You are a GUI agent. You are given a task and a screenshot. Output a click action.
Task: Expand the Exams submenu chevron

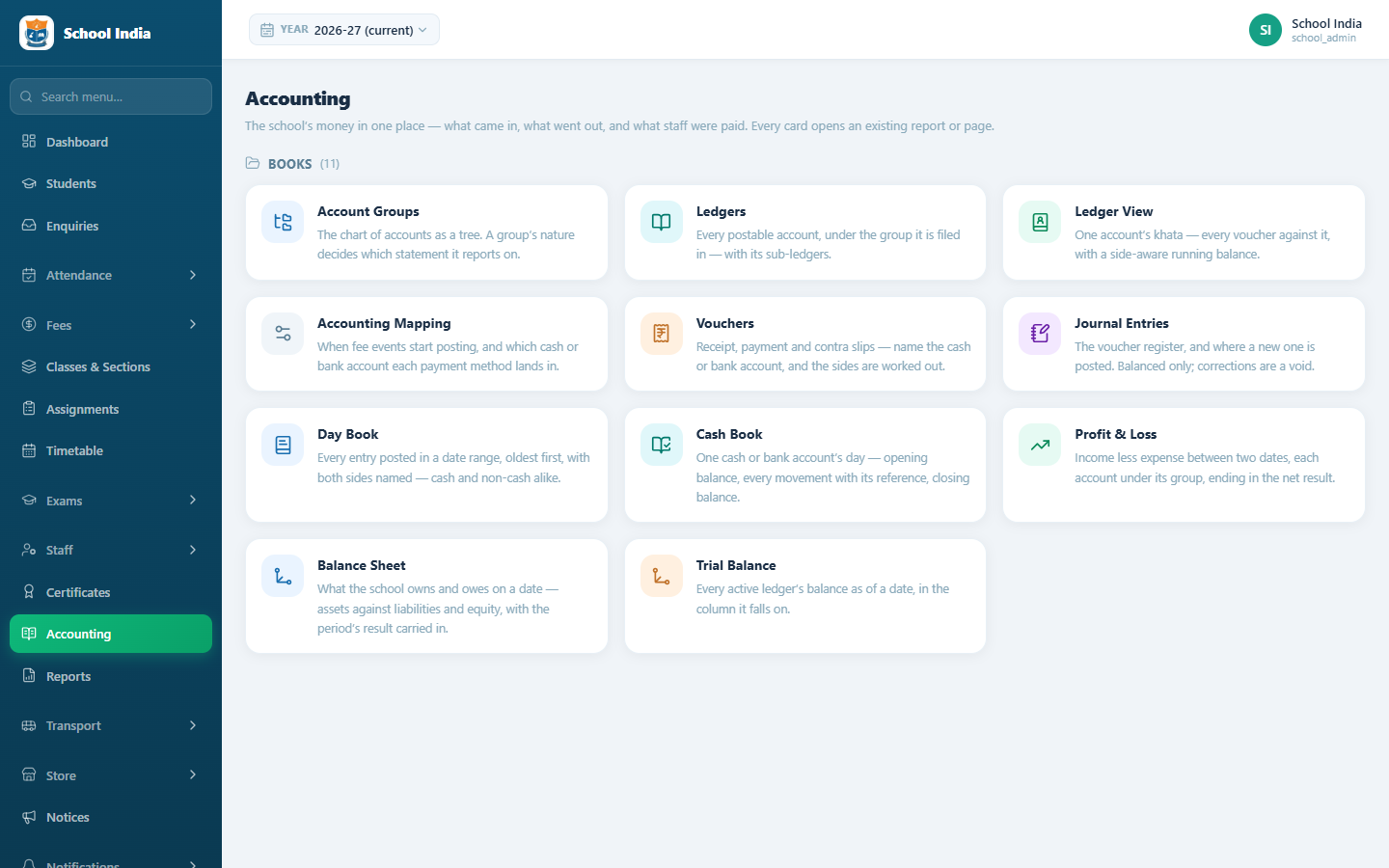click(x=193, y=500)
